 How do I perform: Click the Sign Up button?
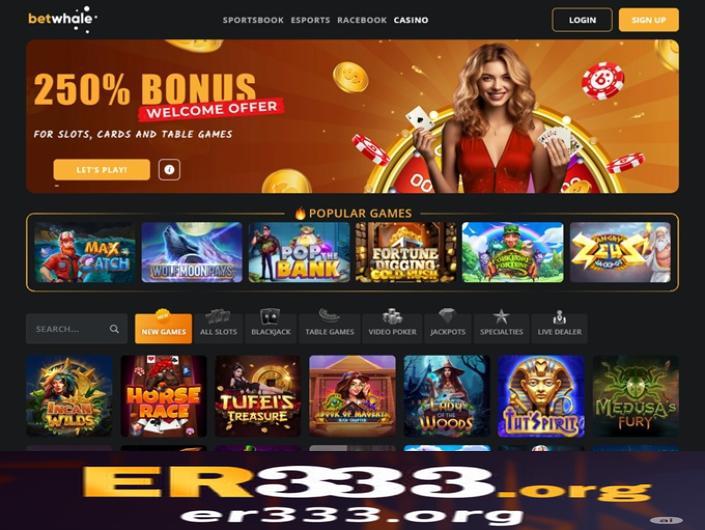(649, 20)
